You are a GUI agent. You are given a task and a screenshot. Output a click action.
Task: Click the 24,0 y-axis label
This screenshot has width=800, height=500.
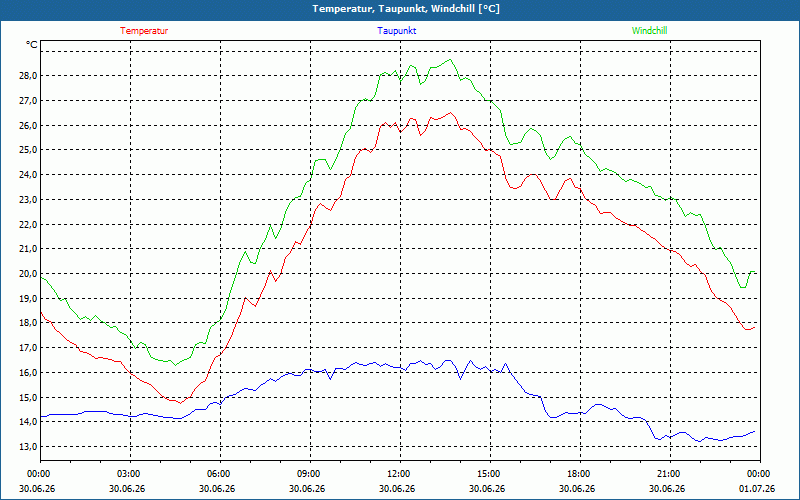[28, 174]
